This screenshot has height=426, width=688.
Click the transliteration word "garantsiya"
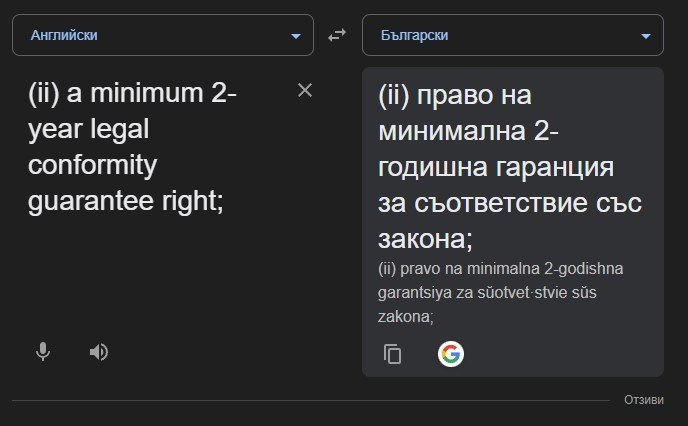click(412, 294)
